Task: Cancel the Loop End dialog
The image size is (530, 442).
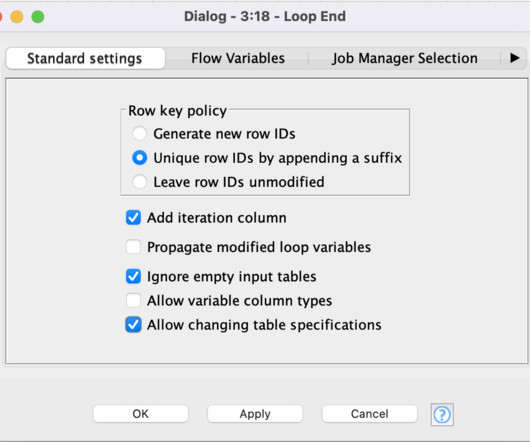Action: point(369,414)
